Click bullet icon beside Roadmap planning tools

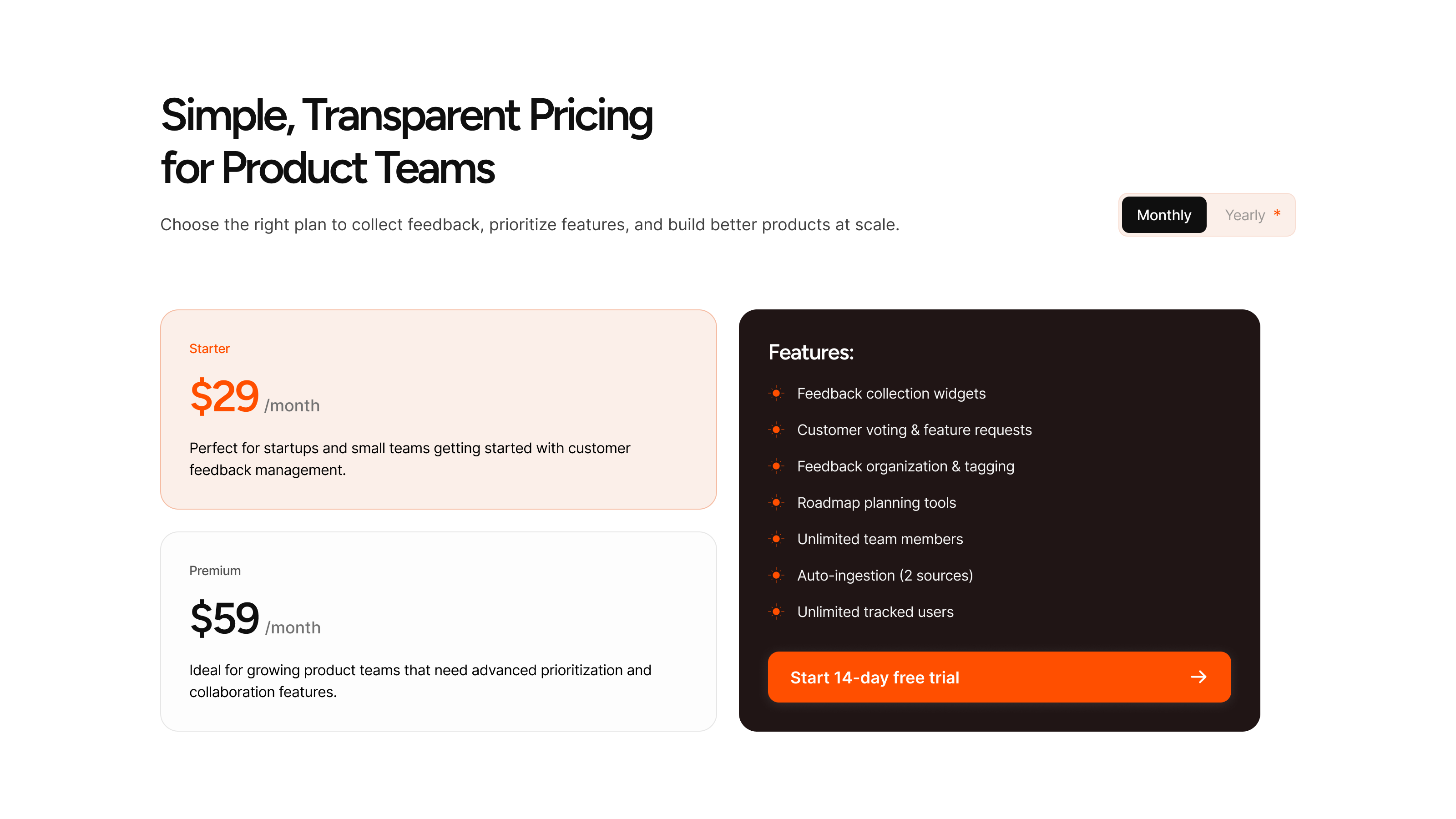(776, 502)
